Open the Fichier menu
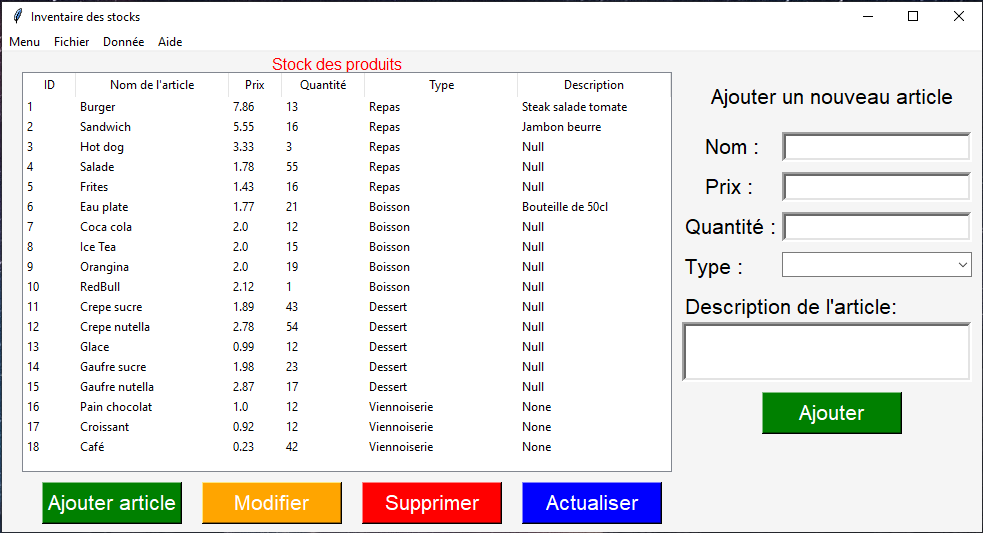Viewport: 983px width, 533px height. pyautogui.click(x=71, y=42)
